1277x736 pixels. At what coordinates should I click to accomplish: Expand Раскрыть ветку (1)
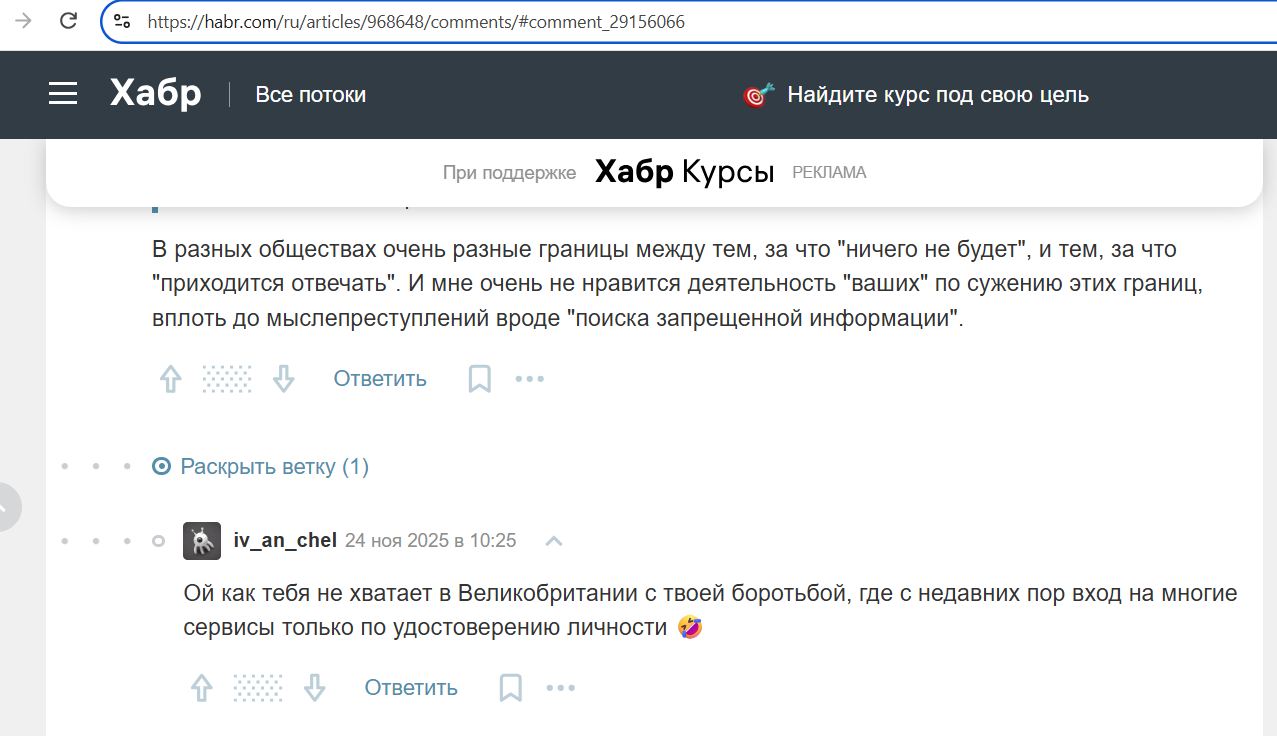[260, 467]
